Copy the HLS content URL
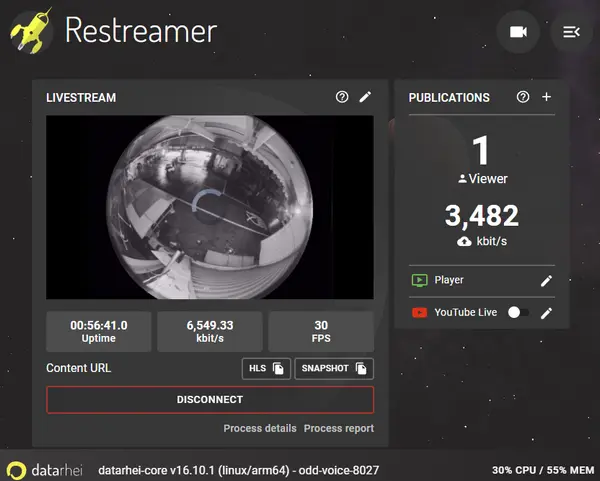 coord(266,368)
